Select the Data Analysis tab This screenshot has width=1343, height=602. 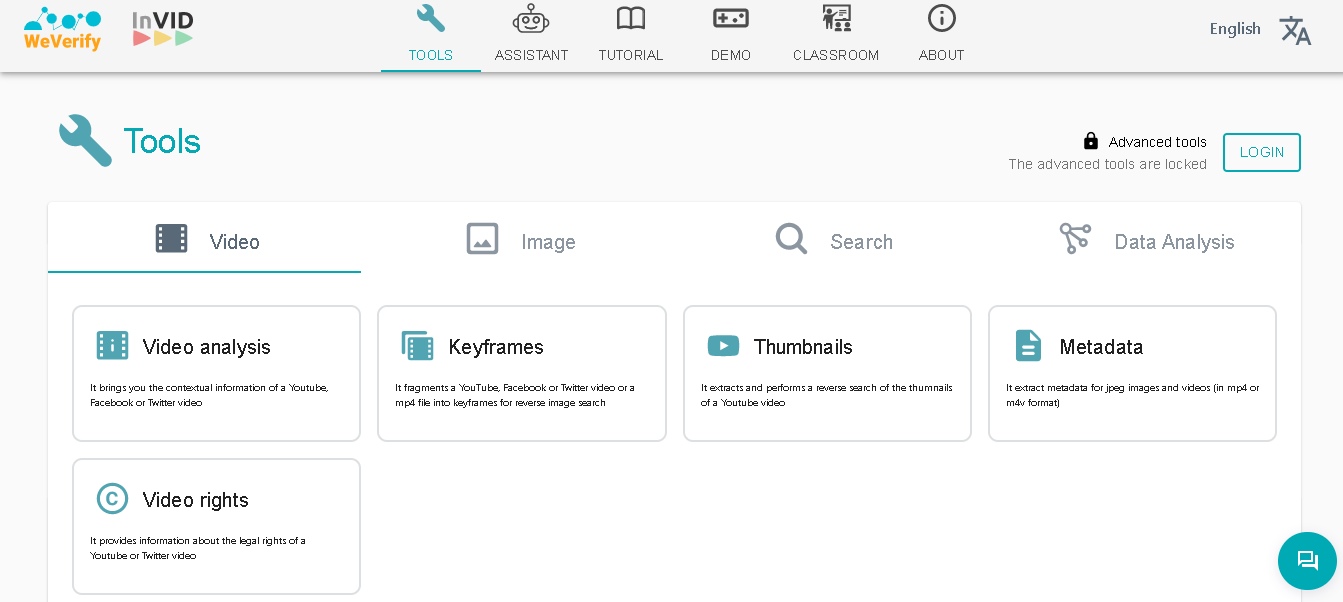click(1147, 241)
